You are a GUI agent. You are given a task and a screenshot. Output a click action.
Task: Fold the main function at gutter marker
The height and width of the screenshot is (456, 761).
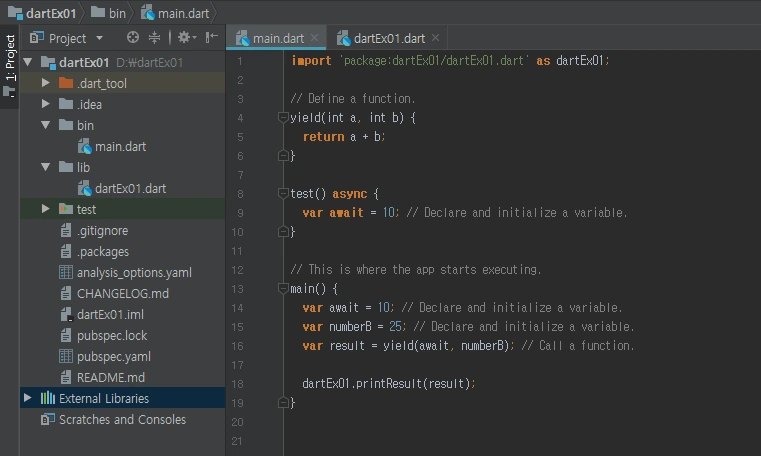pyautogui.click(x=283, y=289)
